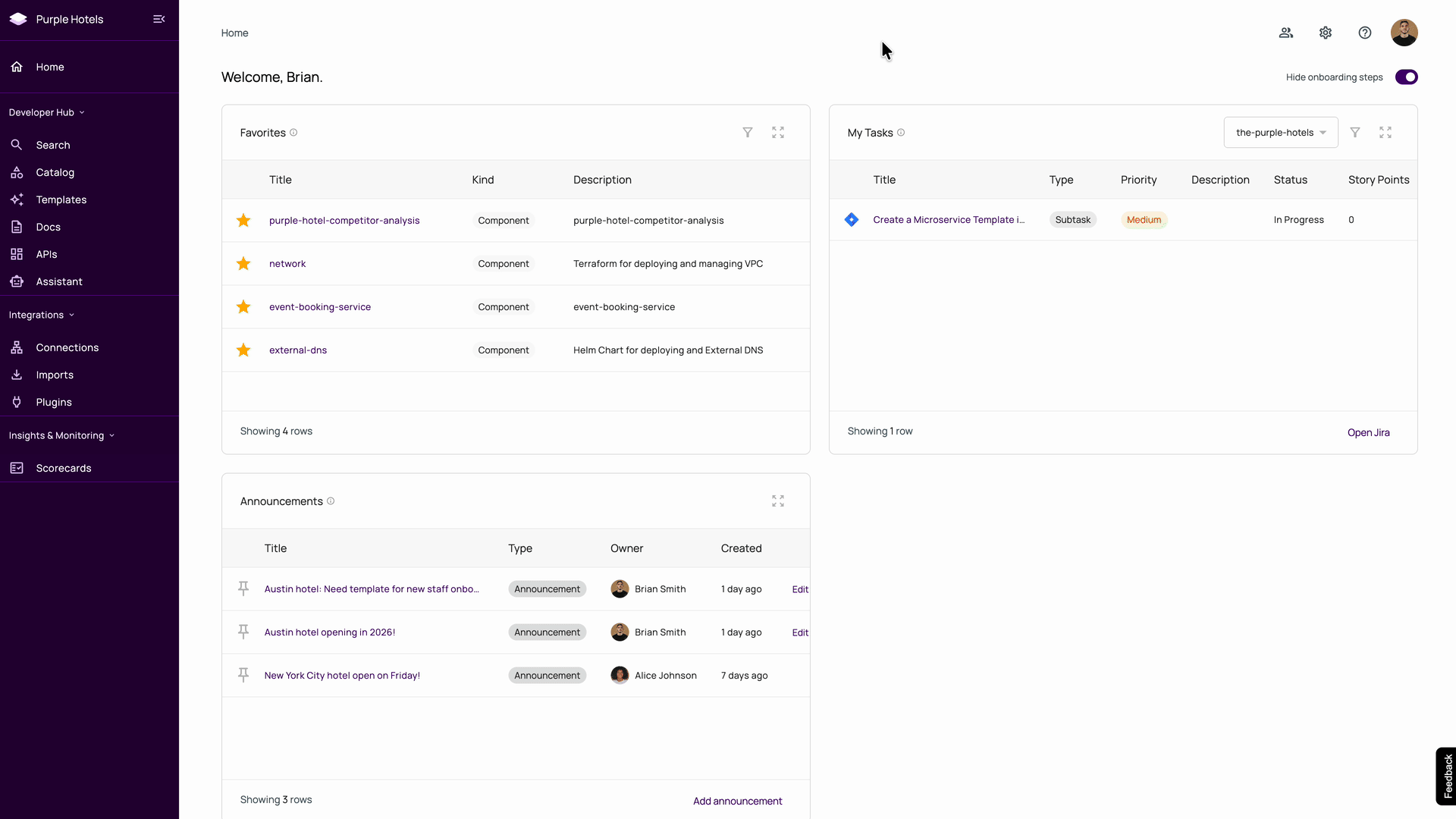This screenshot has width=1456, height=819.
Task: Open the user profile avatar
Action: pyautogui.click(x=1404, y=33)
